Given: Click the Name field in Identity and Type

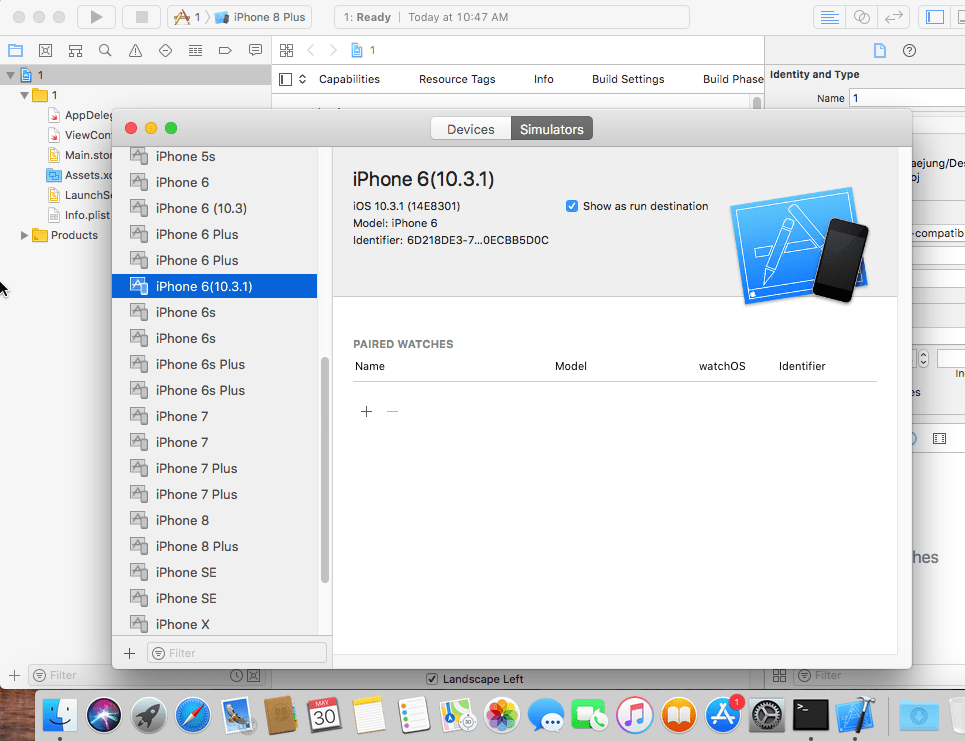Looking at the screenshot, I should 907,98.
